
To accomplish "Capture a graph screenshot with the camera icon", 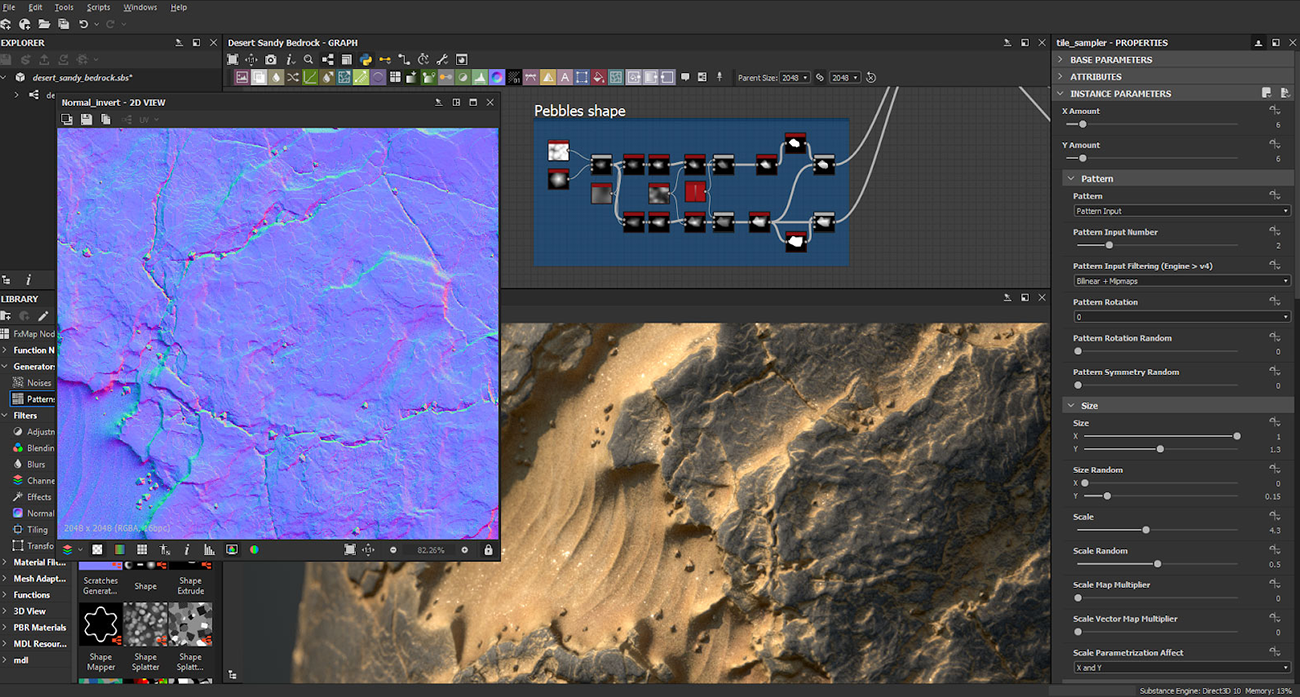I will point(270,60).
